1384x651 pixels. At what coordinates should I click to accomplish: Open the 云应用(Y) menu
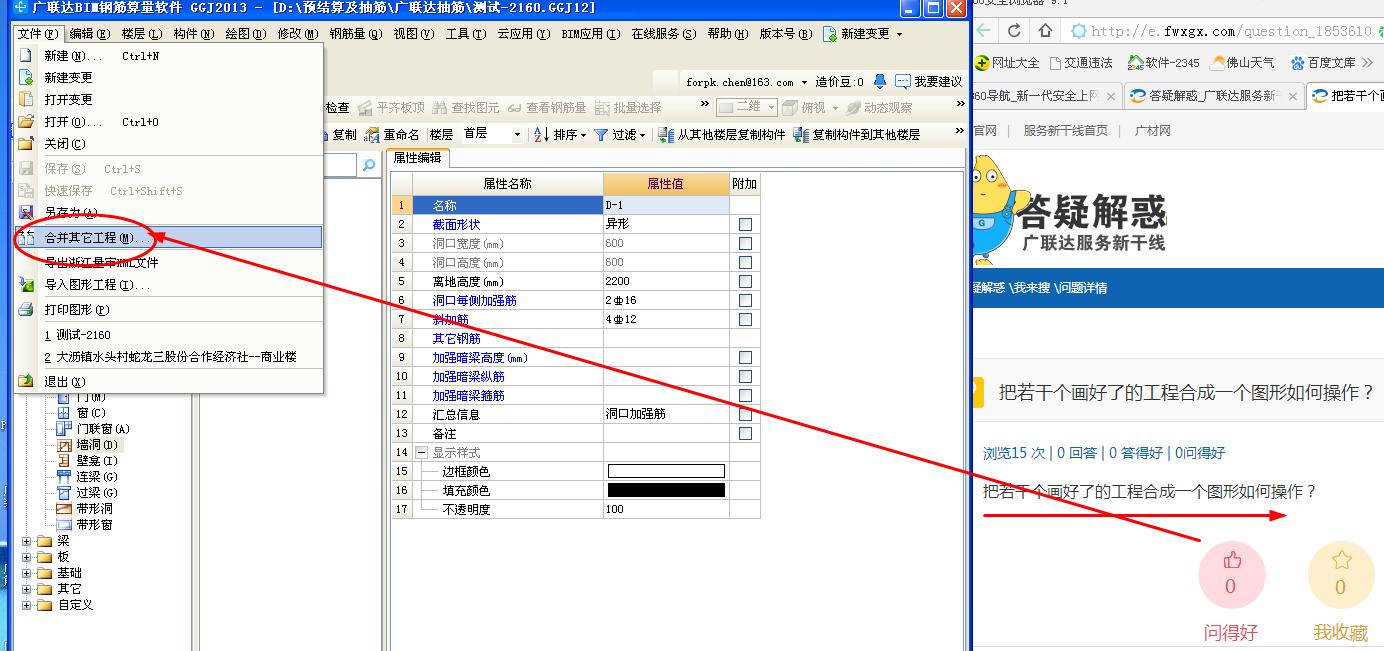point(523,34)
